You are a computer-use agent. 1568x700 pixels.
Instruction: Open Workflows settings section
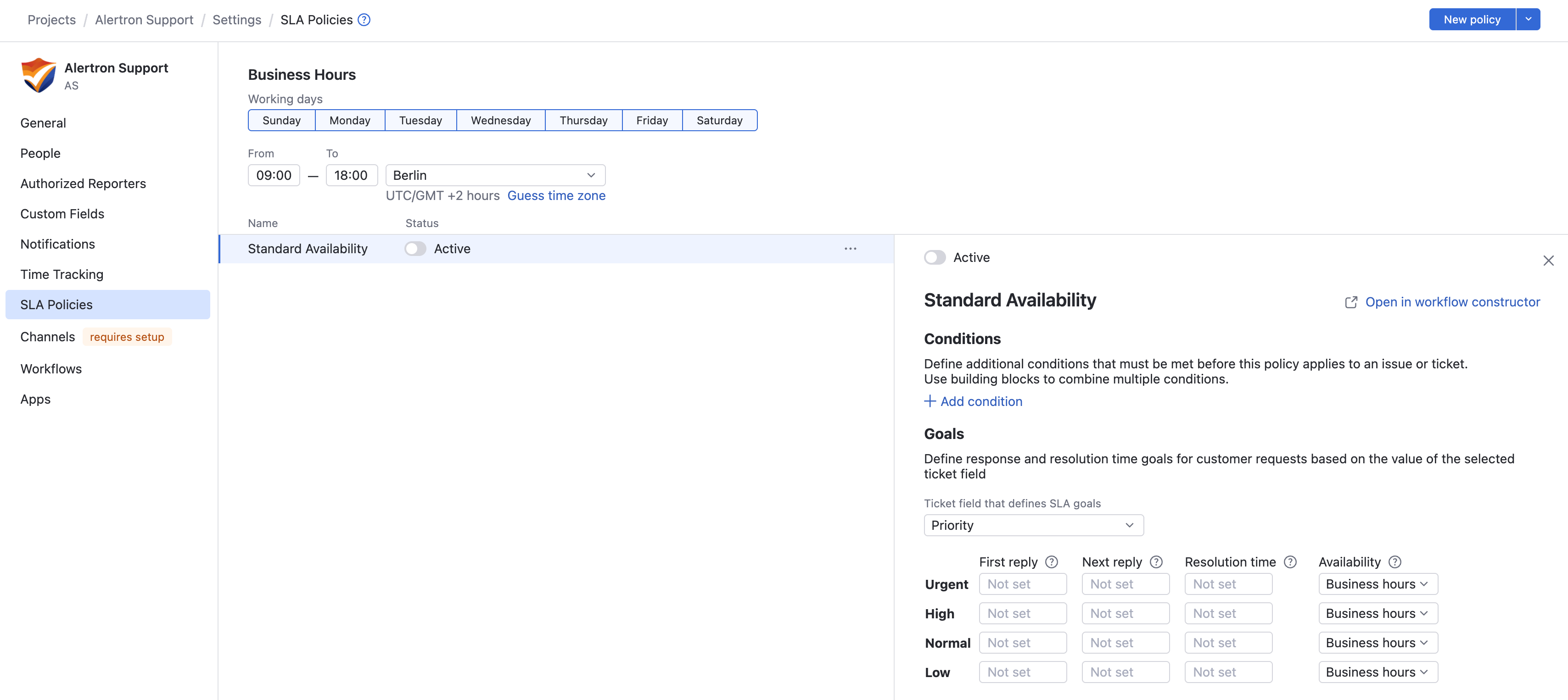50,368
